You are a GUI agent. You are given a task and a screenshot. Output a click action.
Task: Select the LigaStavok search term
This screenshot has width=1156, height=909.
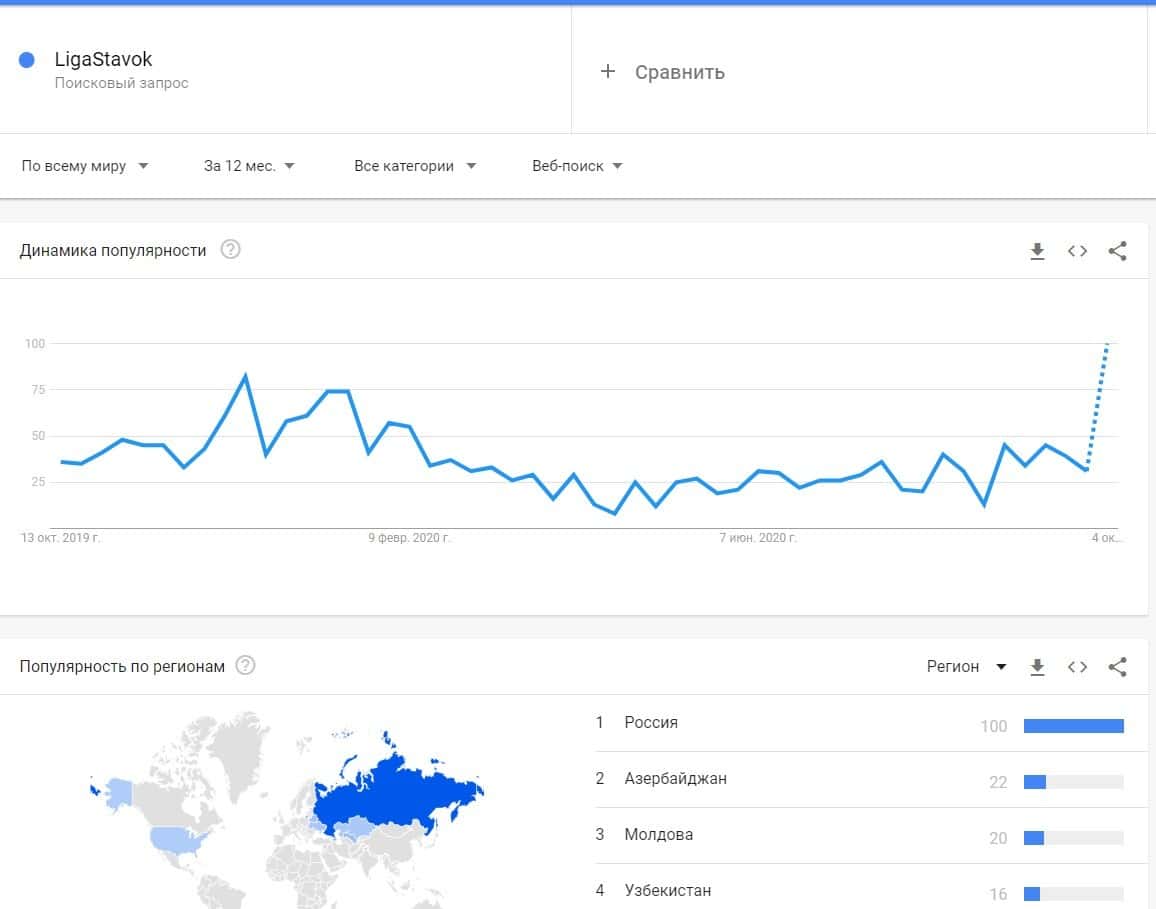coord(104,60)
